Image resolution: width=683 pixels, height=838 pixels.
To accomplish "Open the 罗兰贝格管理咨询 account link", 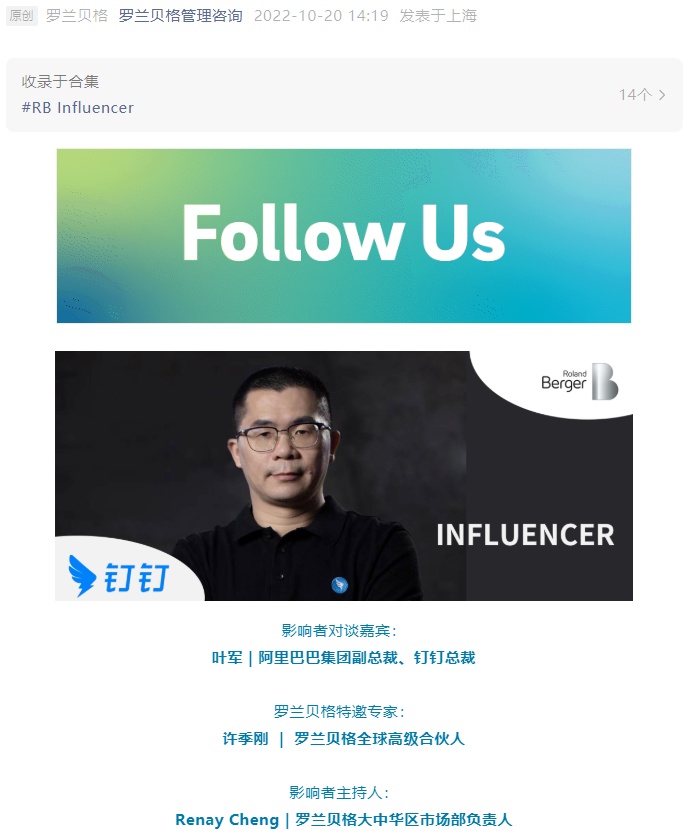I will 181,15.
